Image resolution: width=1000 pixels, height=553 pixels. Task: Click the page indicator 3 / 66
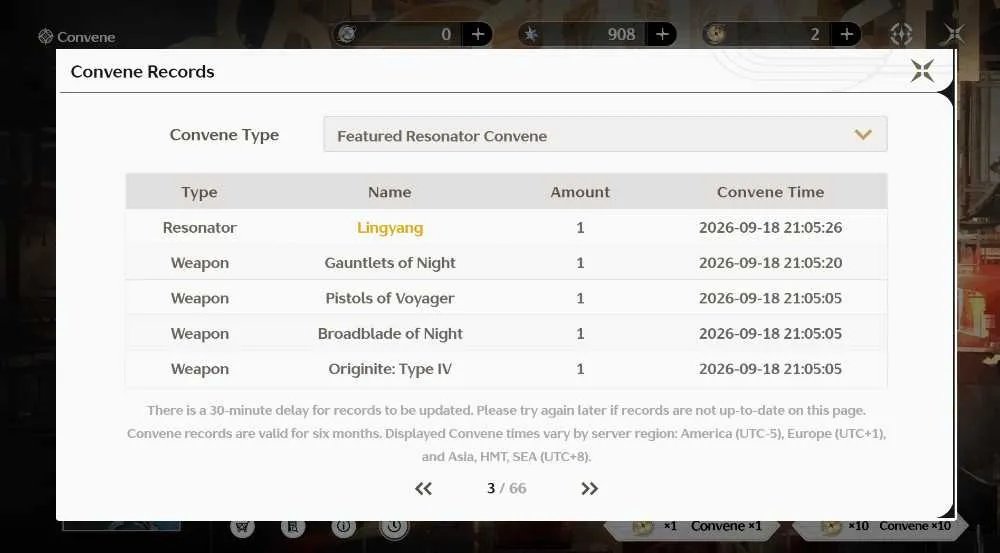click(x=506, y=489)
